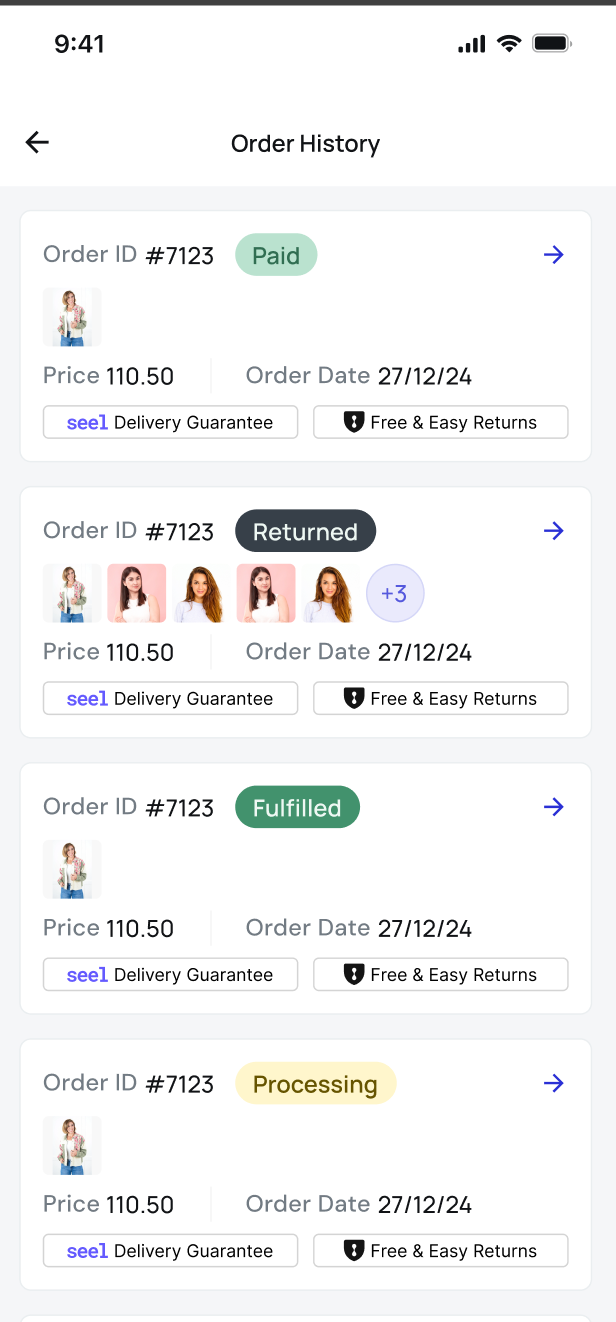Open product thumbnail in the Paid order
The image size is (616, 1322).
pos(72,317)
